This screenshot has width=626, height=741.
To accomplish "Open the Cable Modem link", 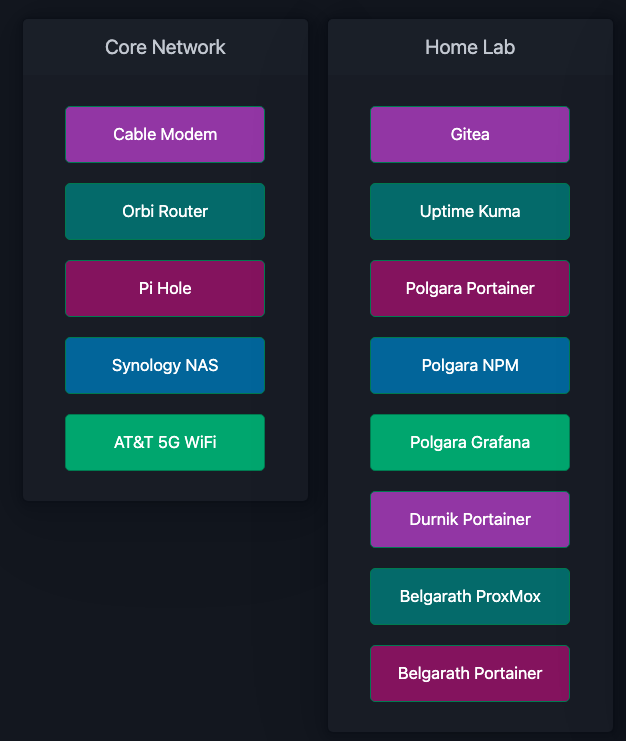I will coord(165,134).
